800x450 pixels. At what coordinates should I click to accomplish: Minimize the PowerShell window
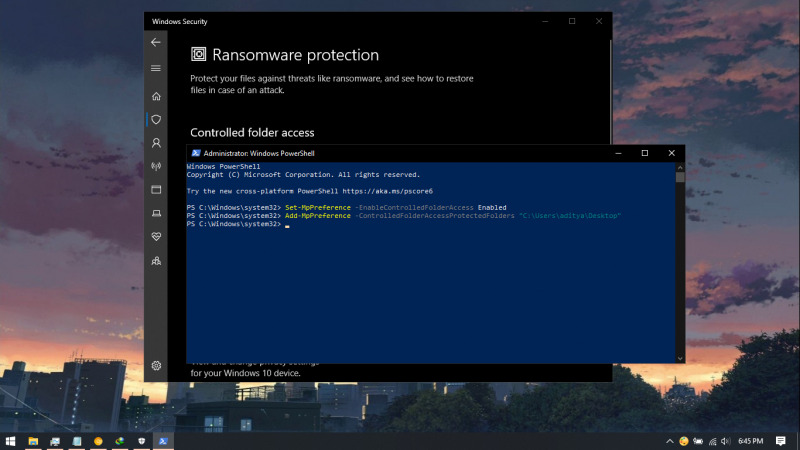tap(618, 153)
